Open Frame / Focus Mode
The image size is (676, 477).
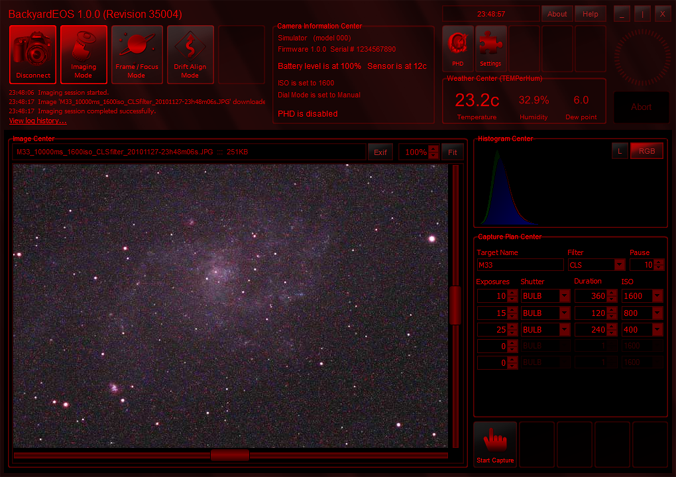pos(136,54)
